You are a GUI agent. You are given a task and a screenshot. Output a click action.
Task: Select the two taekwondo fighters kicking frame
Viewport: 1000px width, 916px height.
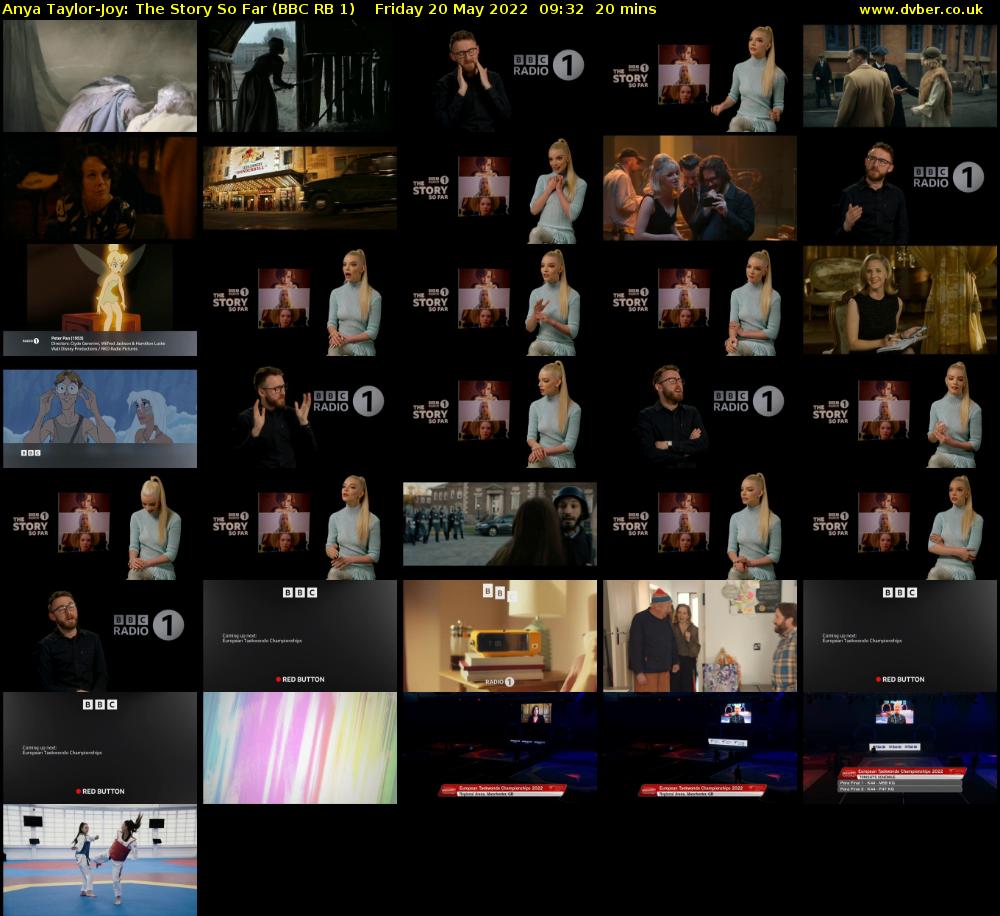[x=100, y=860]
